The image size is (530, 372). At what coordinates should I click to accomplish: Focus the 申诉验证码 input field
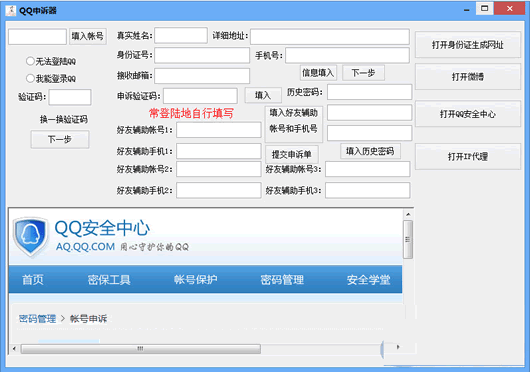click(200, 96)
